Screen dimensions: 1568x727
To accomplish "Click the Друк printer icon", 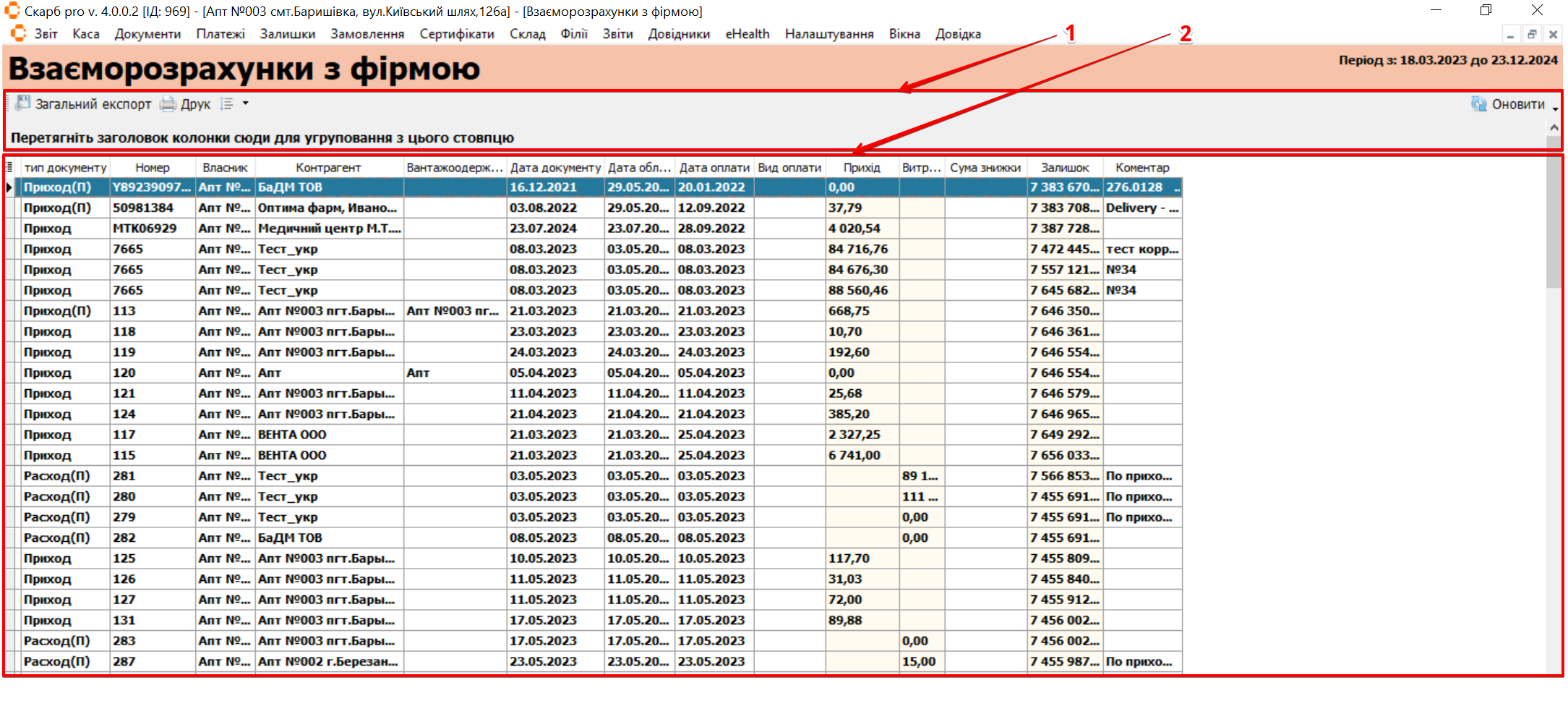I will pyautogui.click(x=168, y=104).
